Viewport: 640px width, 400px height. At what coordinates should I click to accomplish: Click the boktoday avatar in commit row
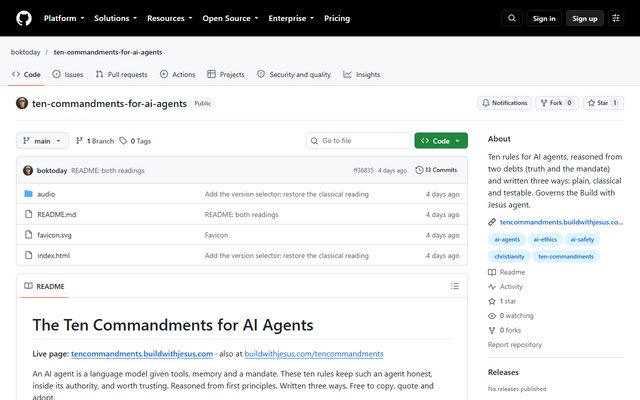click(28, 170)
